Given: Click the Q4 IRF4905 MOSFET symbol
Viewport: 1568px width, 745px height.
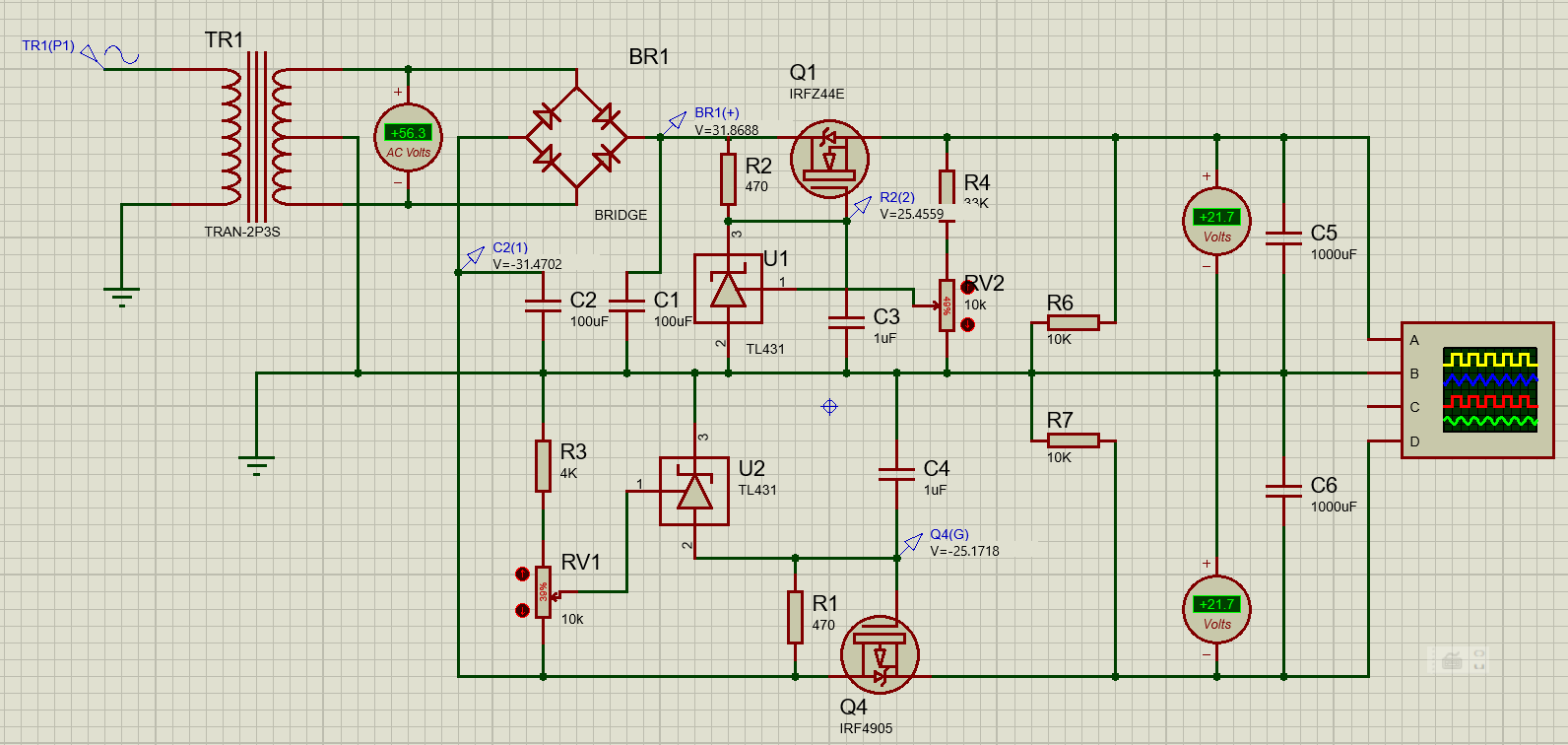Looking at the screenshot, I should coord(880,654).
